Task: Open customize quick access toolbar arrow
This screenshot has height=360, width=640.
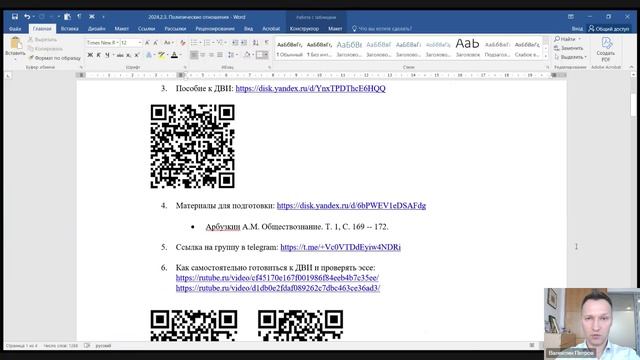Action: coord(103,17)
